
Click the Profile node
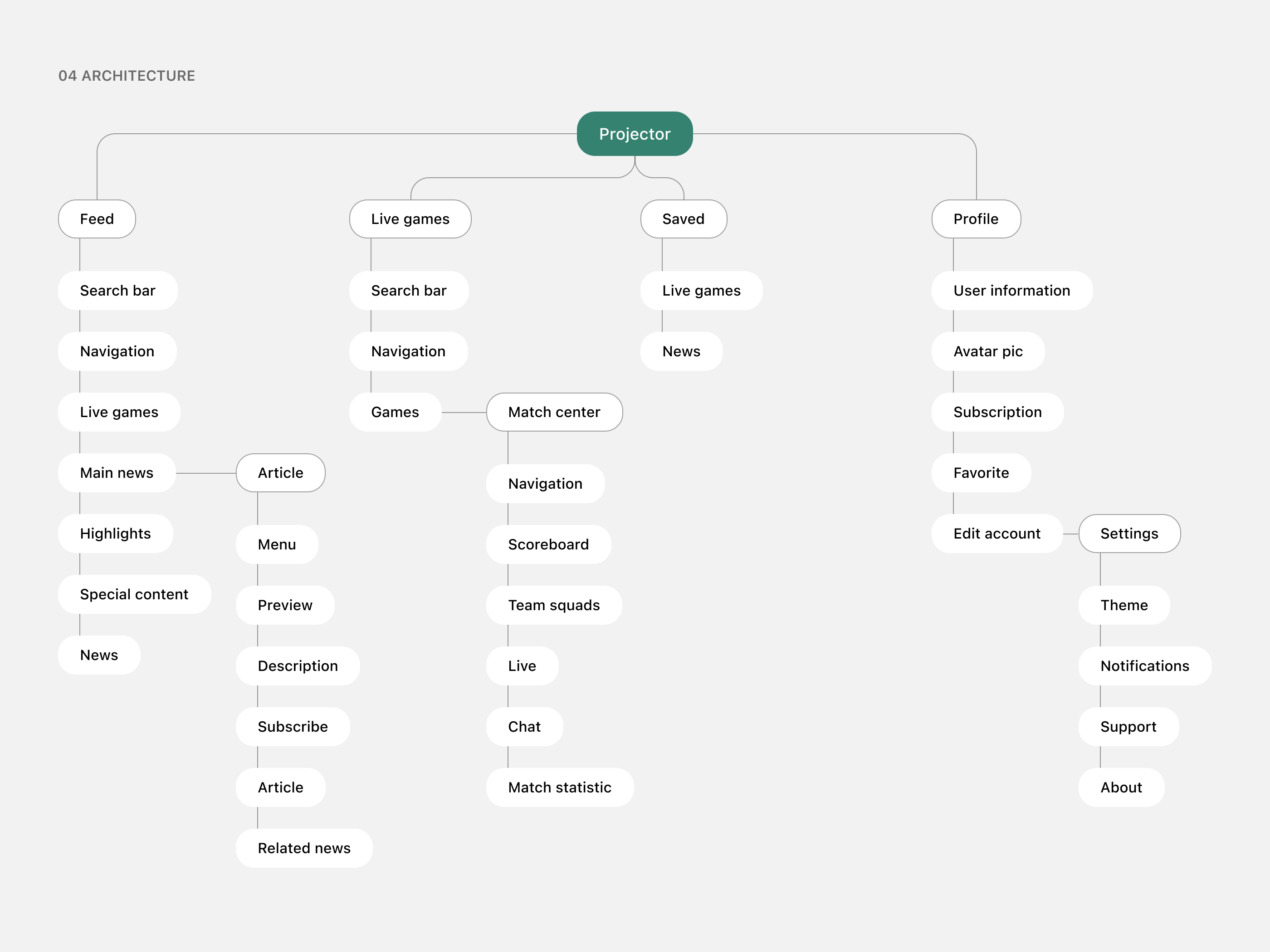[x=976, y=219]
